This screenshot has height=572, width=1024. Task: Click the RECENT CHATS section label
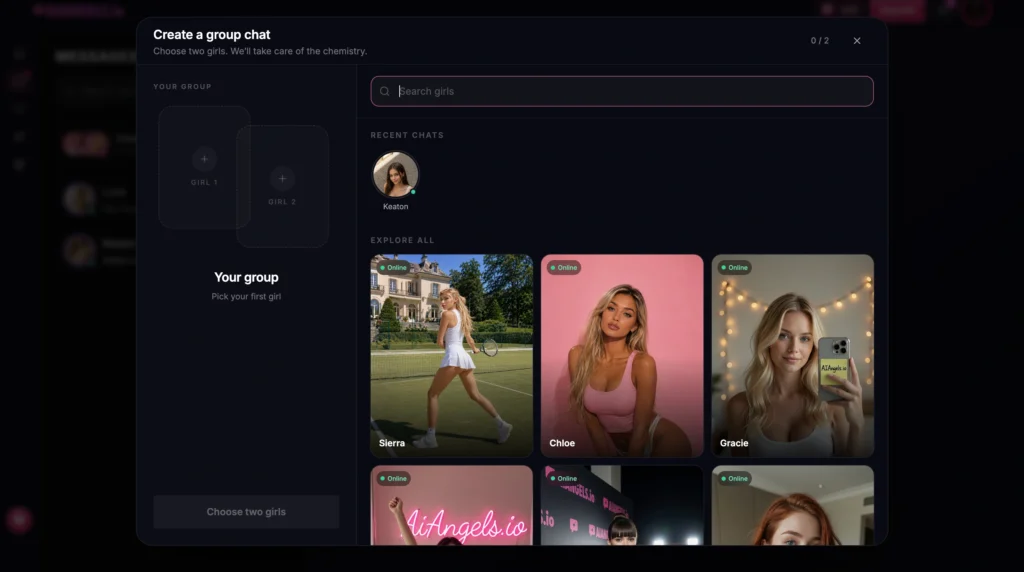coord(407,135)
